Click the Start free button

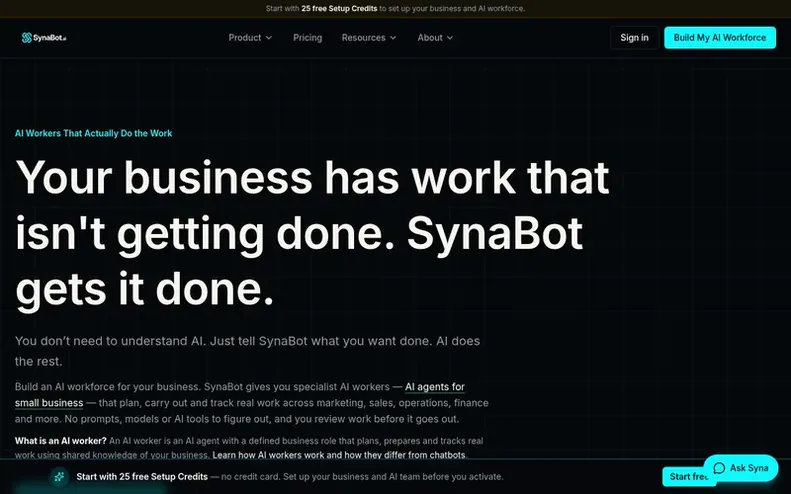[x=685, y=476]
